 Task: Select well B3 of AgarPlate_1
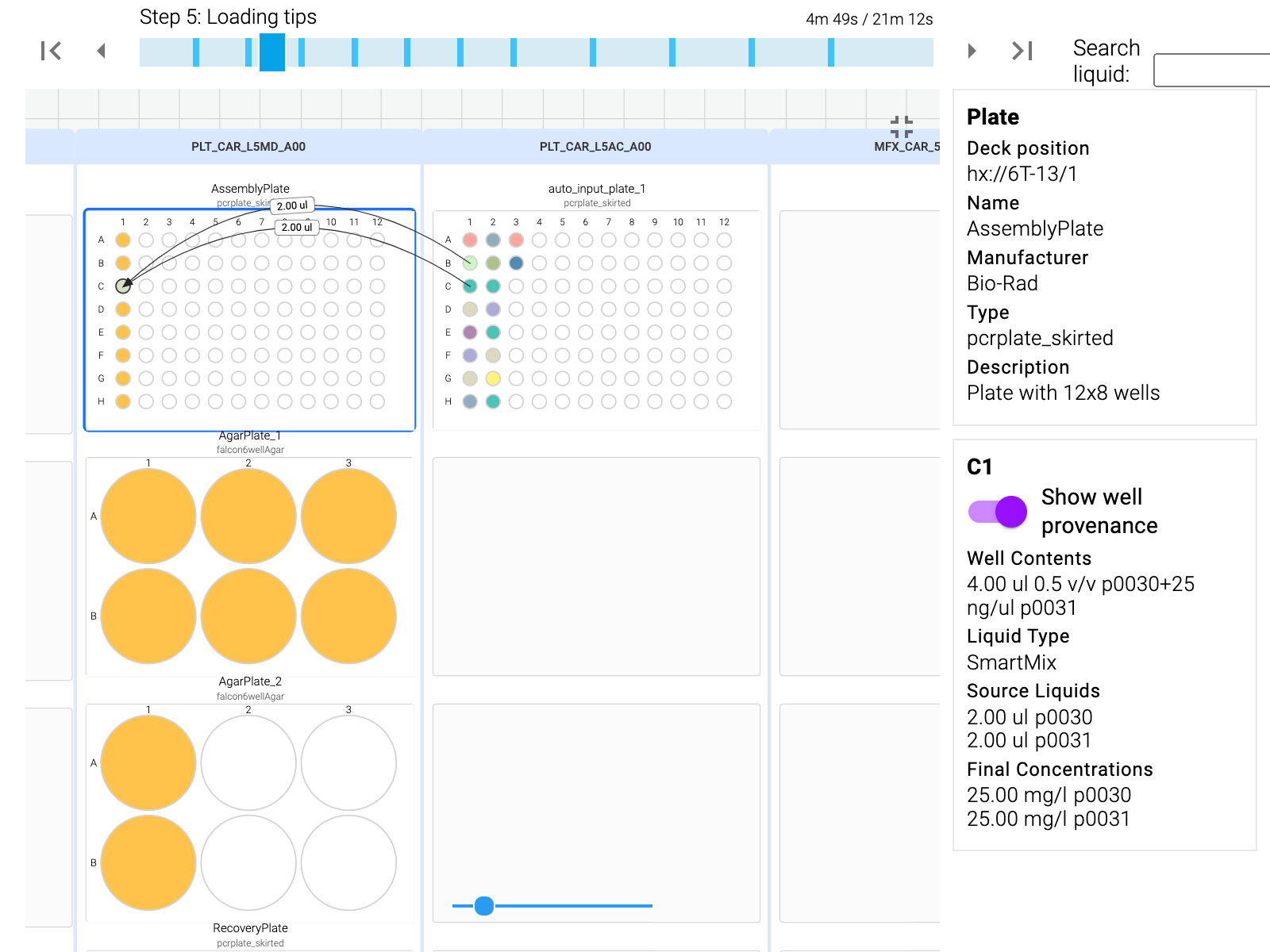(348, 616)
